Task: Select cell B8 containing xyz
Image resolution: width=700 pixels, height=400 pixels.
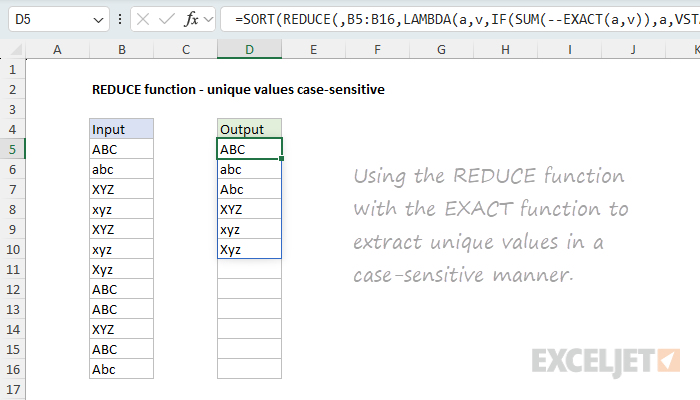Action: pos(121,209)
